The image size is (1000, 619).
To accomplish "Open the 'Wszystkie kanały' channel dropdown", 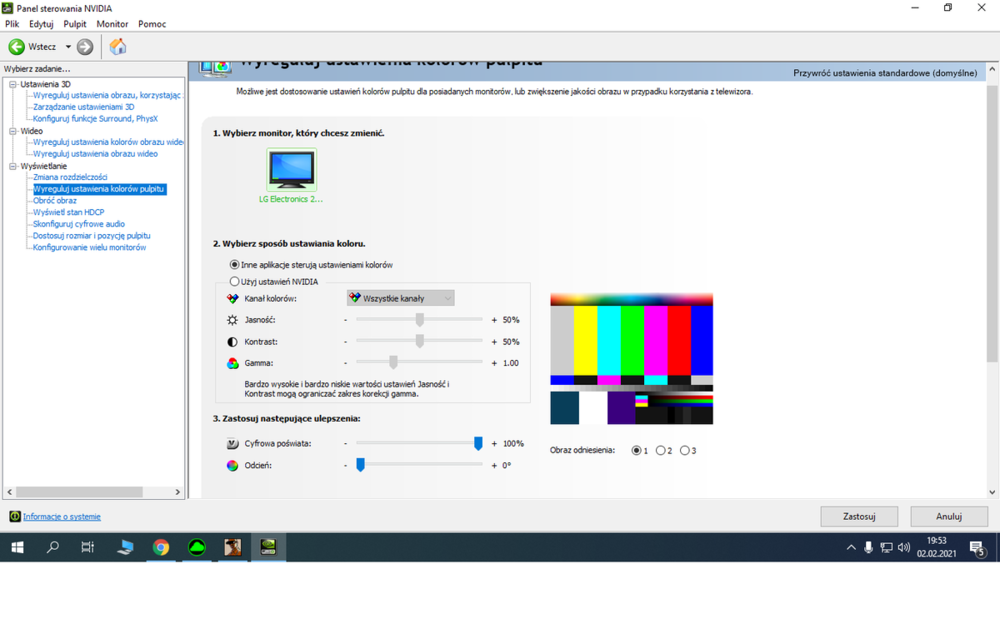I will (x=401, y=298).
